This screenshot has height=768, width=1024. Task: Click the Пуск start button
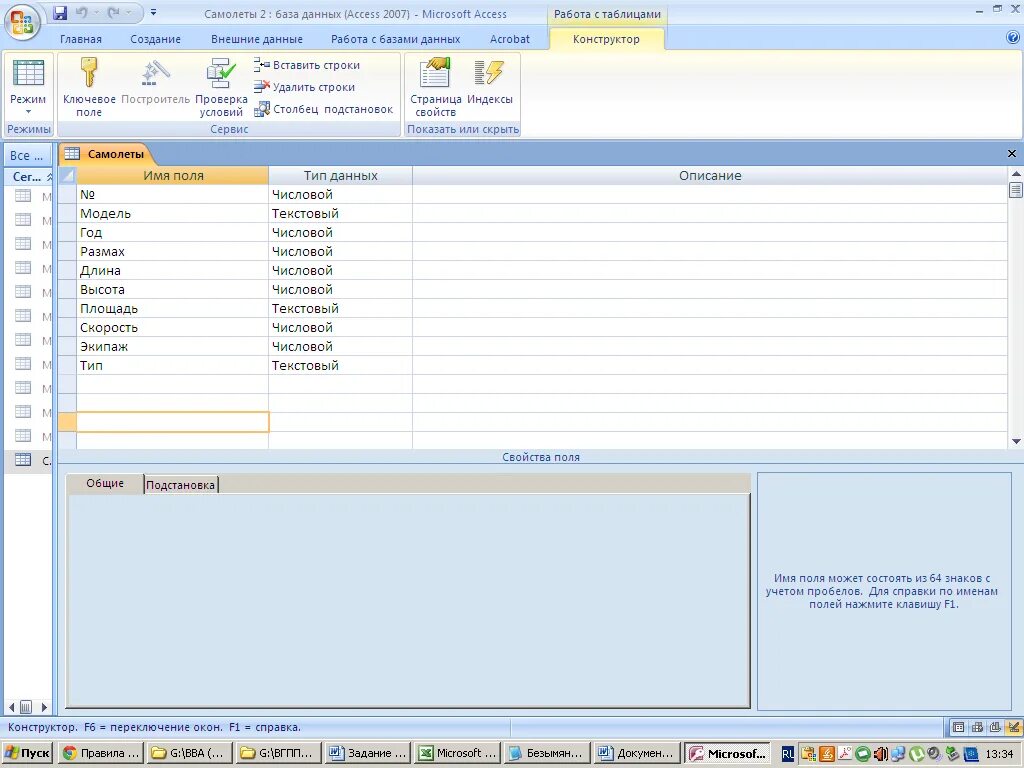(x=27, y=753)
